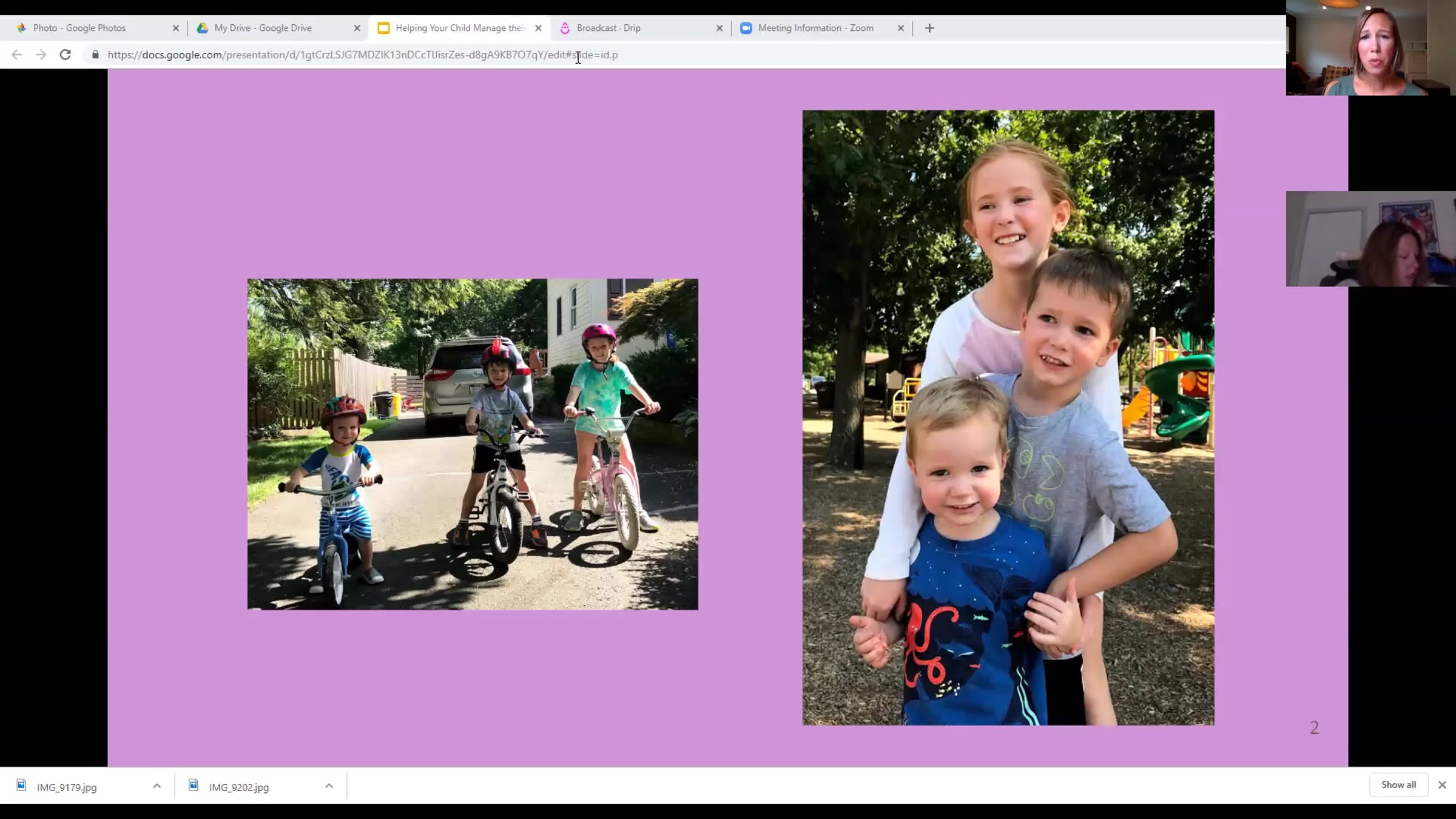This screenshot has height=819, width=1456.
Task: Click the browser back arrow
Action: coord(16,55)
